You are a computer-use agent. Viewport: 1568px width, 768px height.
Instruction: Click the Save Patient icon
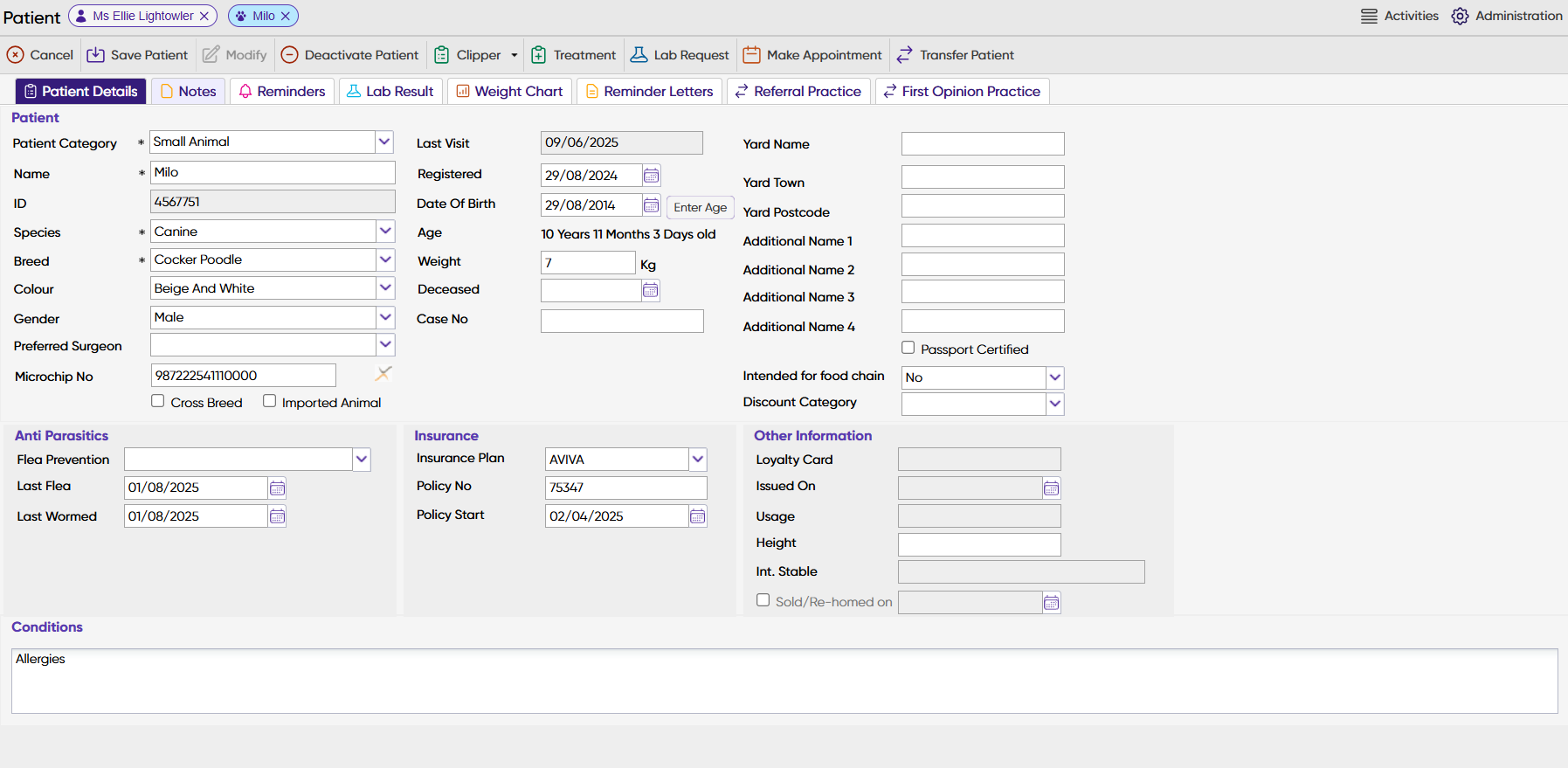[95, 55]
